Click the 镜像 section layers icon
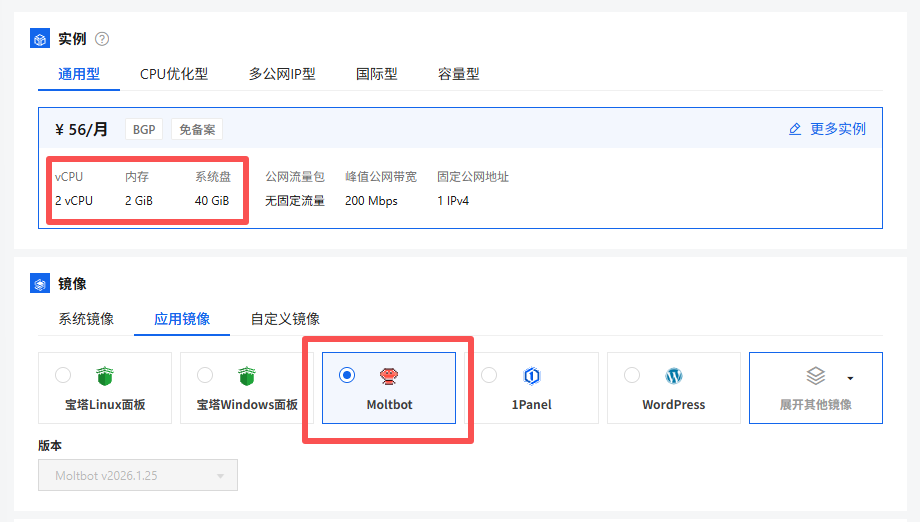Image resolution: width=920 pixels, height=522 pixels. click(40, 284)
